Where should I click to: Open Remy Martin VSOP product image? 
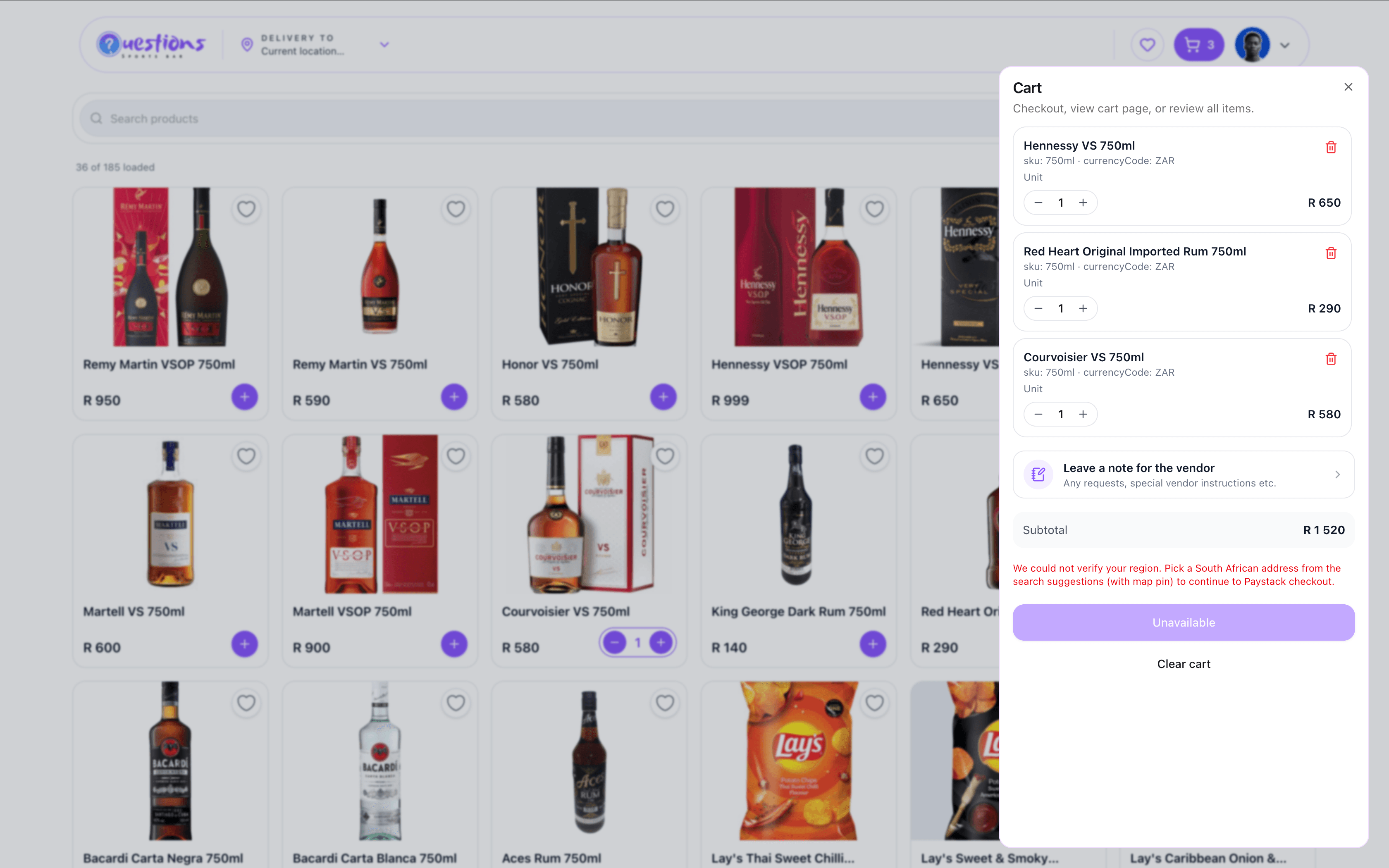pos(170,267)
